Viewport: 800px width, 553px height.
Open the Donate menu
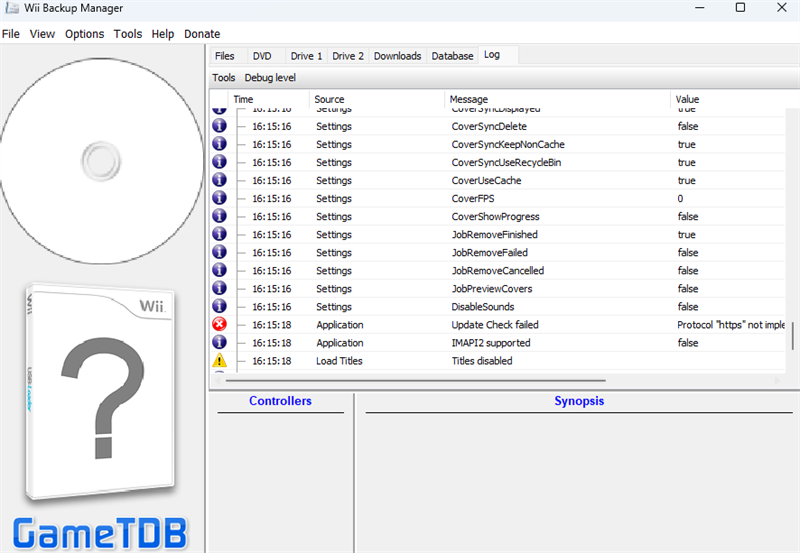coord(203,34)
